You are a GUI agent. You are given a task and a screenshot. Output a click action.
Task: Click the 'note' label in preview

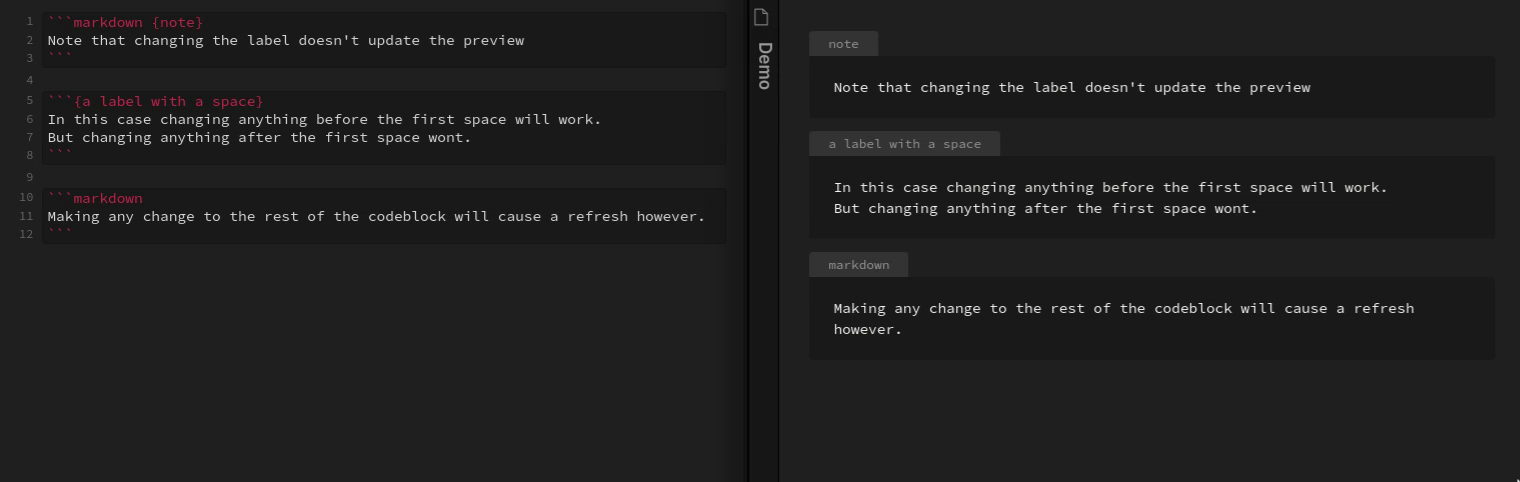(x=843, y=44)
